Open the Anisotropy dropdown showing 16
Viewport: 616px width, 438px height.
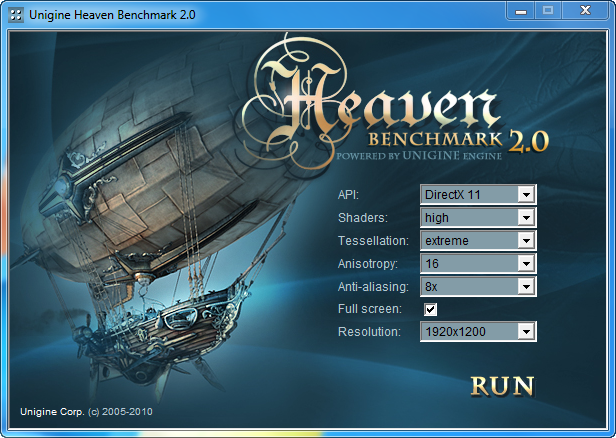pyautogui.click(x=478, y=263)
